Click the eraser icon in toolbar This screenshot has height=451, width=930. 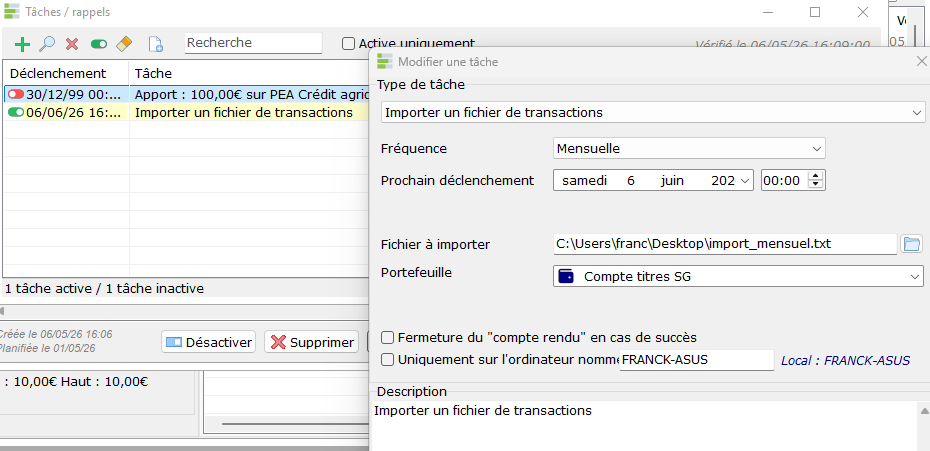coord(123,43)
